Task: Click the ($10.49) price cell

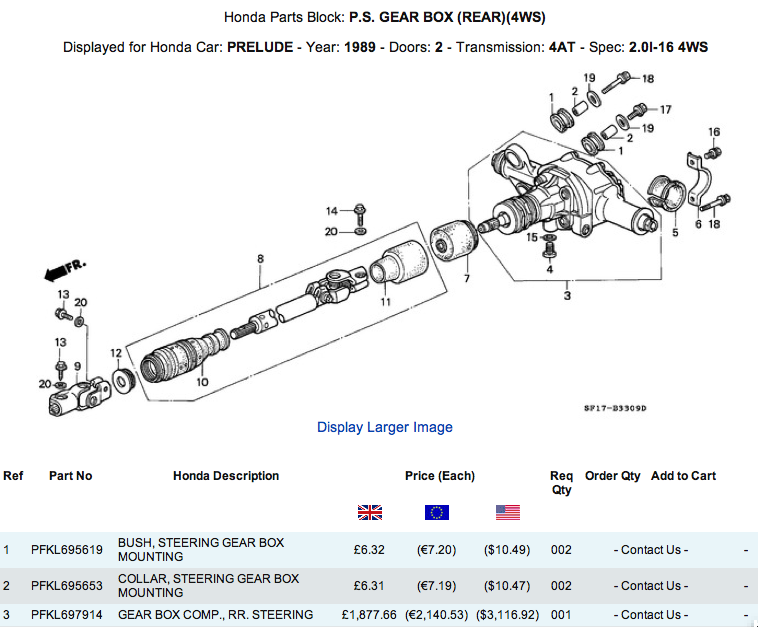Action: (507, 550)
